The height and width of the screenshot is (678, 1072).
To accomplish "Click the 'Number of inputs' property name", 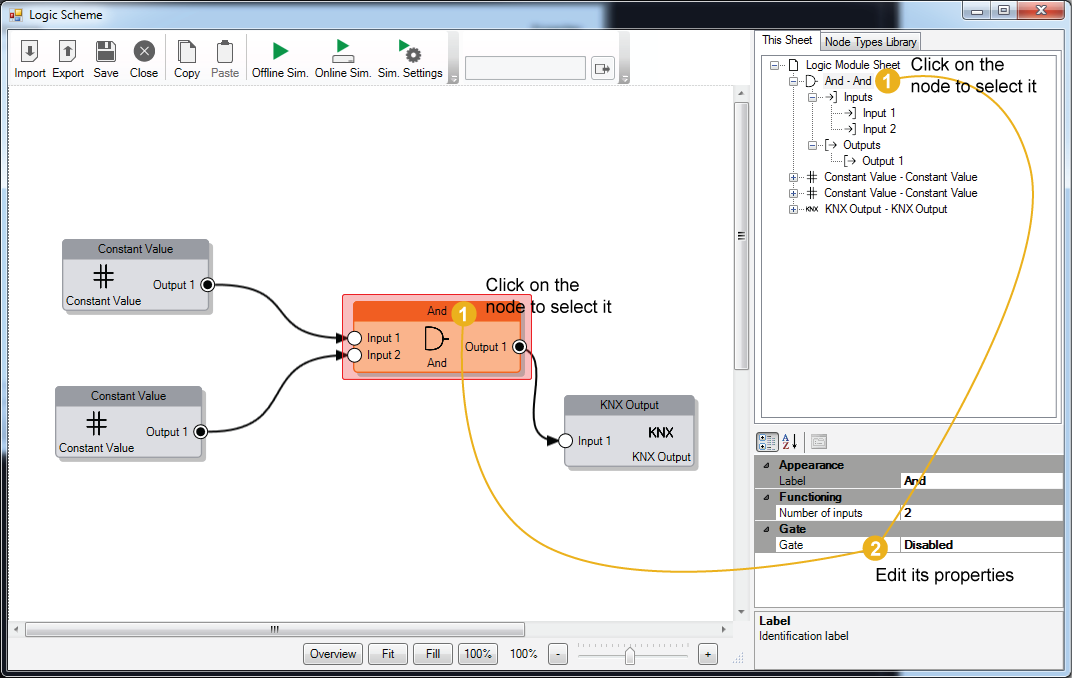I will click(x=820, y=513).
